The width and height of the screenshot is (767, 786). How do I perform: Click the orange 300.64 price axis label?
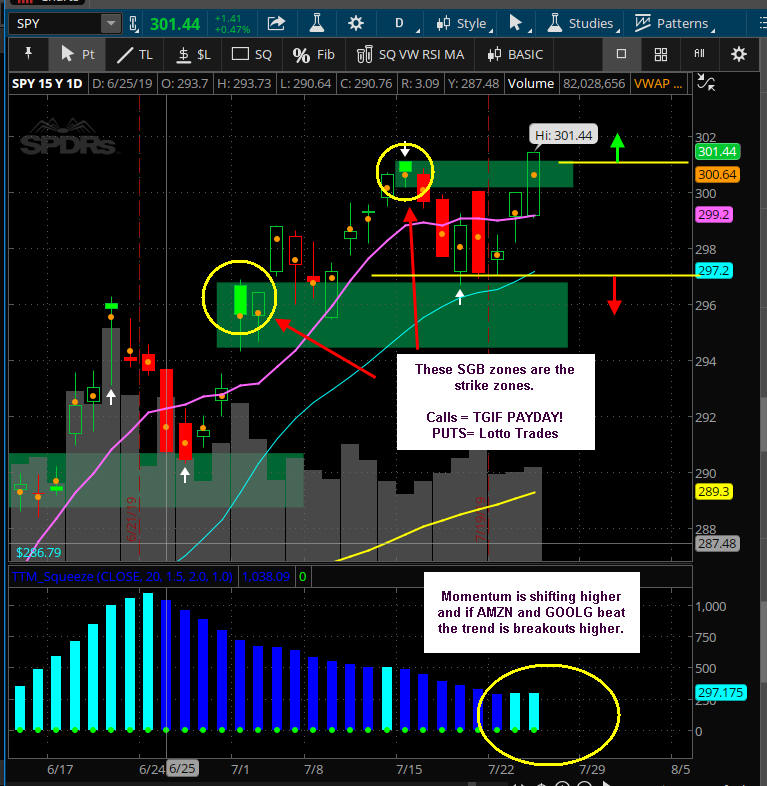pos(717,174)
